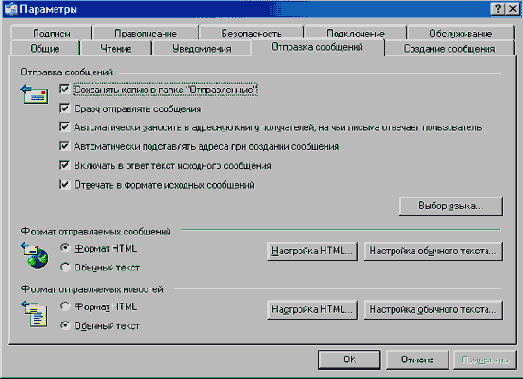
Task: Click the globe mail format icon
Action: tap(35, 255)
